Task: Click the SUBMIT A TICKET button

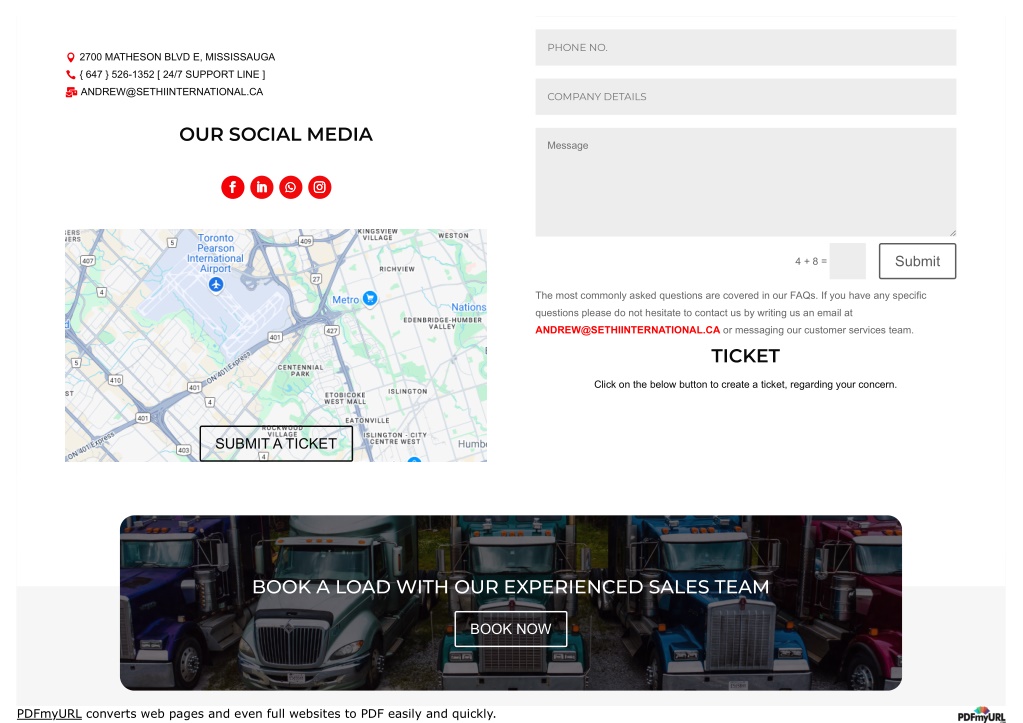Action: pos(276,444)
